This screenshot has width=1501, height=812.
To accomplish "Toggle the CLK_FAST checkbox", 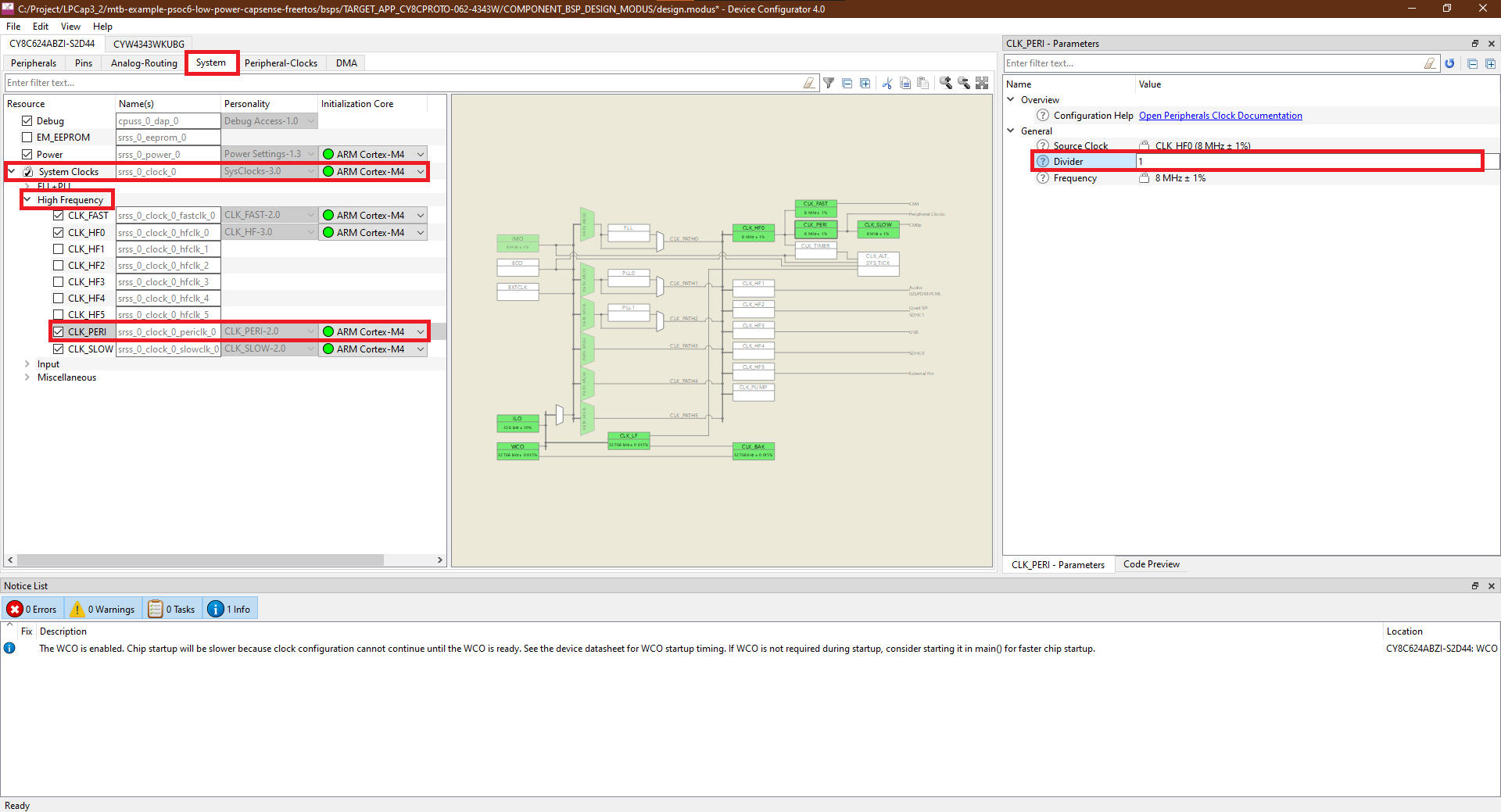I will 59,216.
